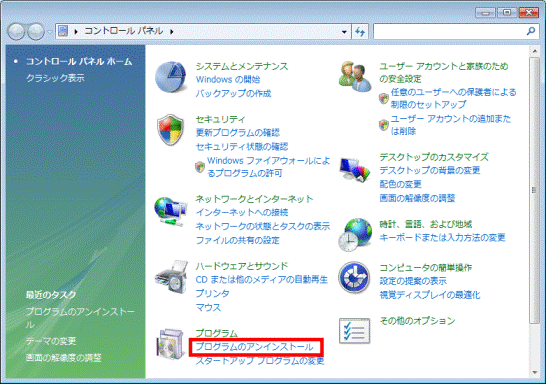Click the refresh button in address bar
The image size is (546, 384).
(360, 32)
